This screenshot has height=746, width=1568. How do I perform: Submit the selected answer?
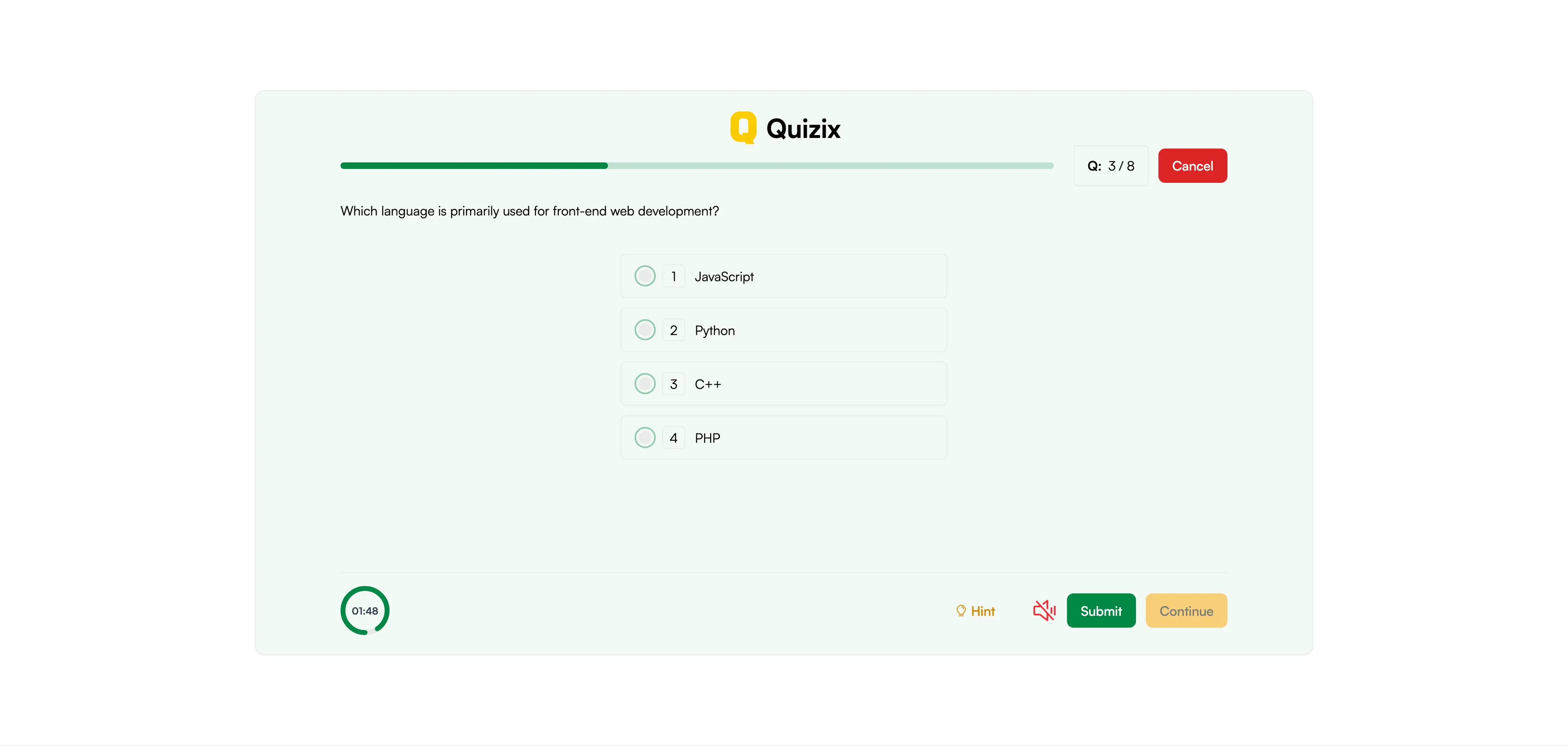tap(1100, 611)
